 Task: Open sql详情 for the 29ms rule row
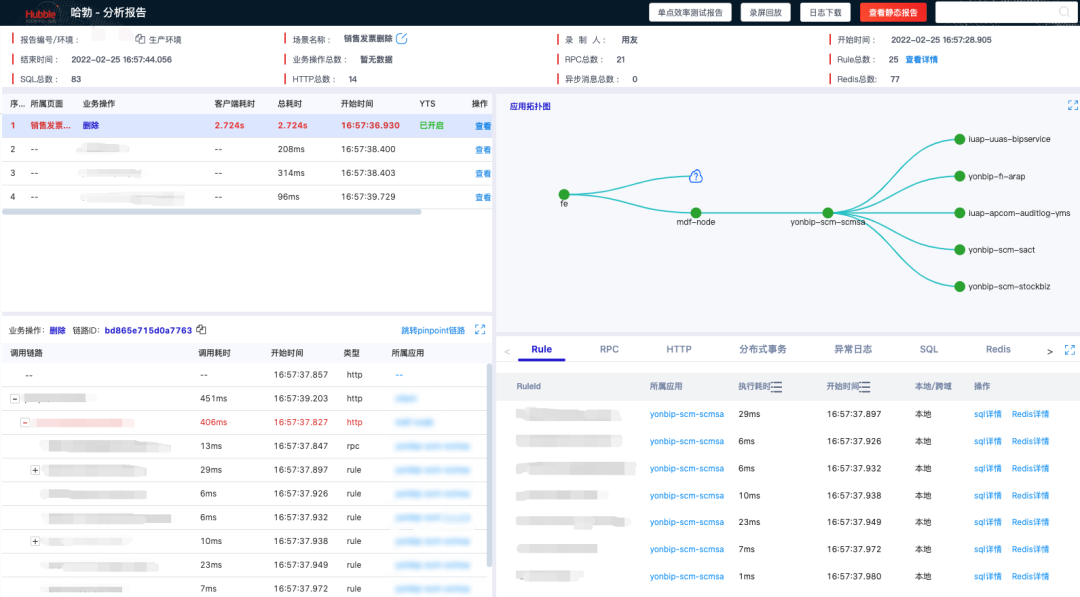[988, 414]
